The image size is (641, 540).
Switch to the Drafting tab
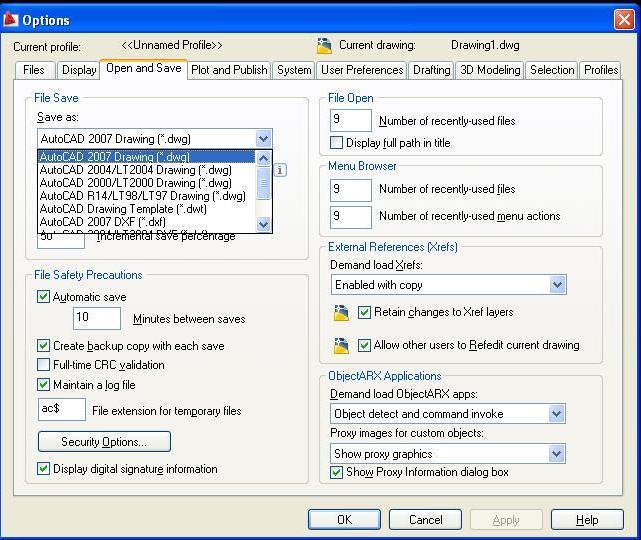point(432,70)
